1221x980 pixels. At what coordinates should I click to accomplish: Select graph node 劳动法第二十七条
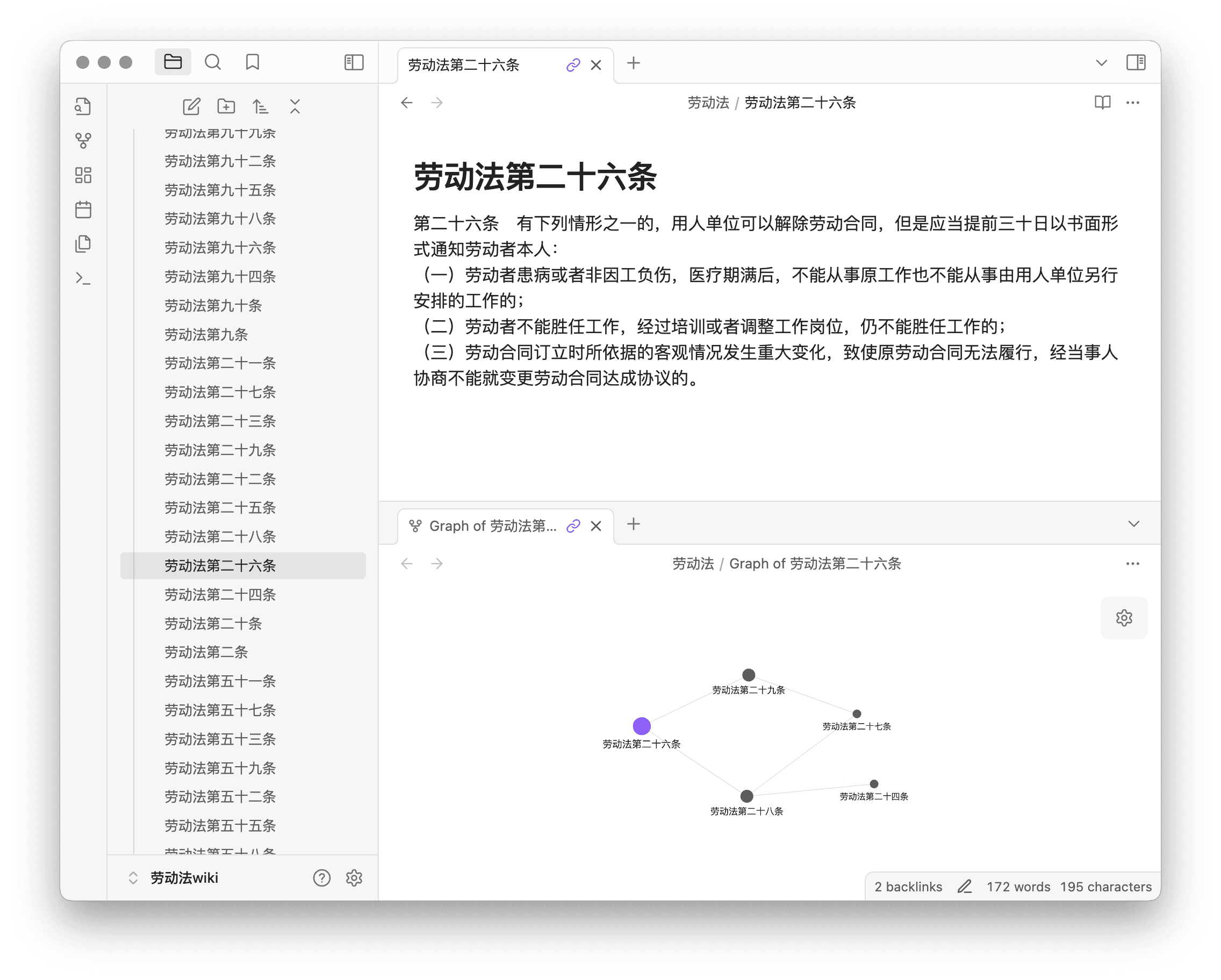pos(856,714)
